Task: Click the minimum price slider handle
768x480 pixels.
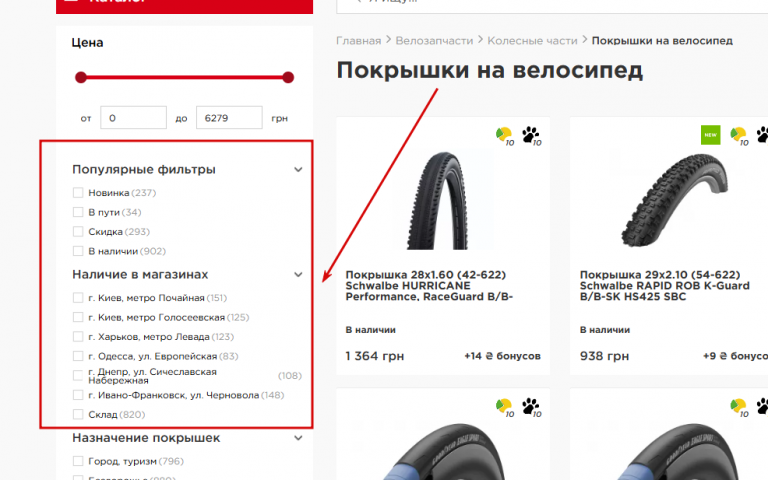Action: click(x=81, y=77)
